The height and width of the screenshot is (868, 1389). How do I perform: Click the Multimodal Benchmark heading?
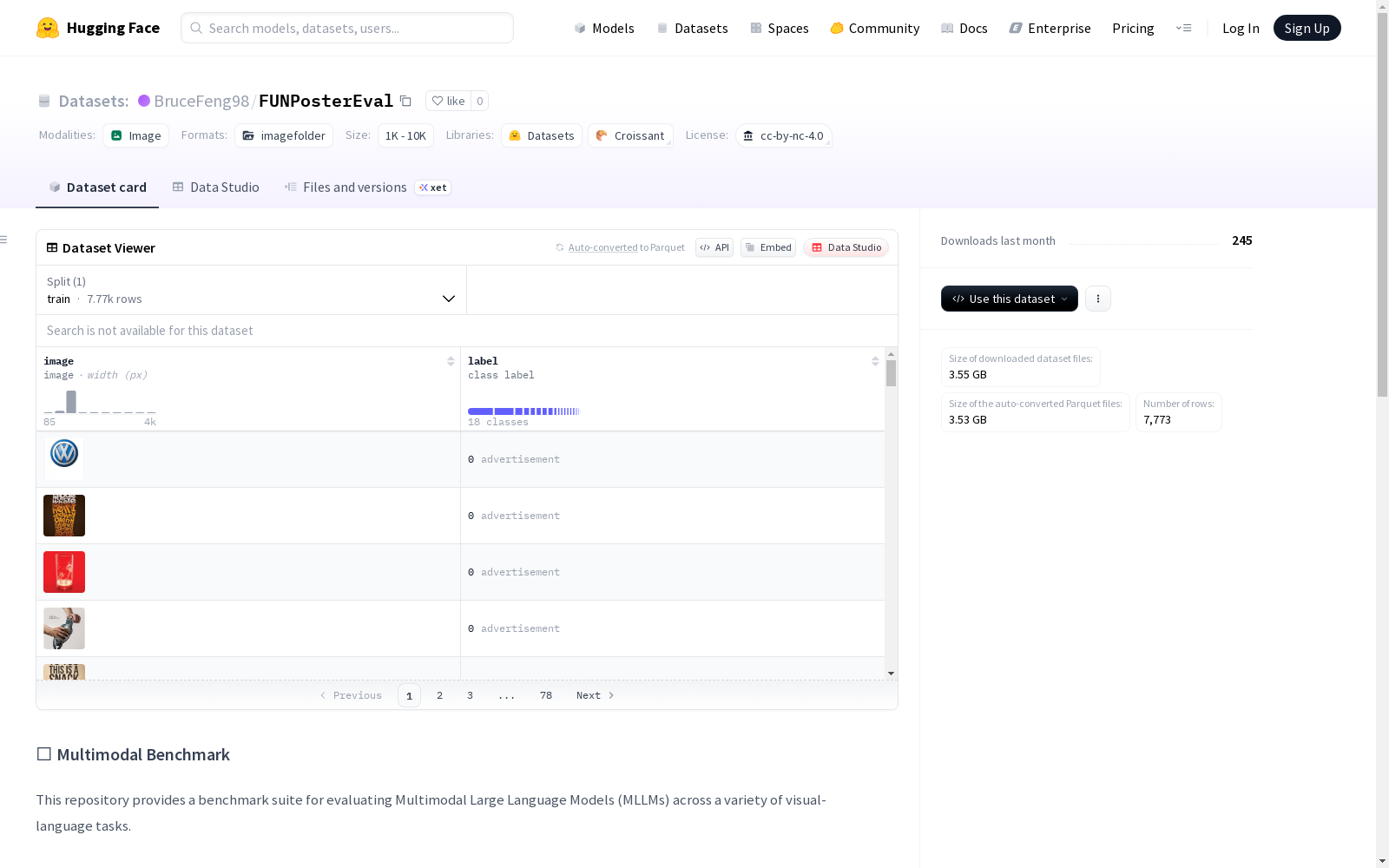(x=133, y=754)
